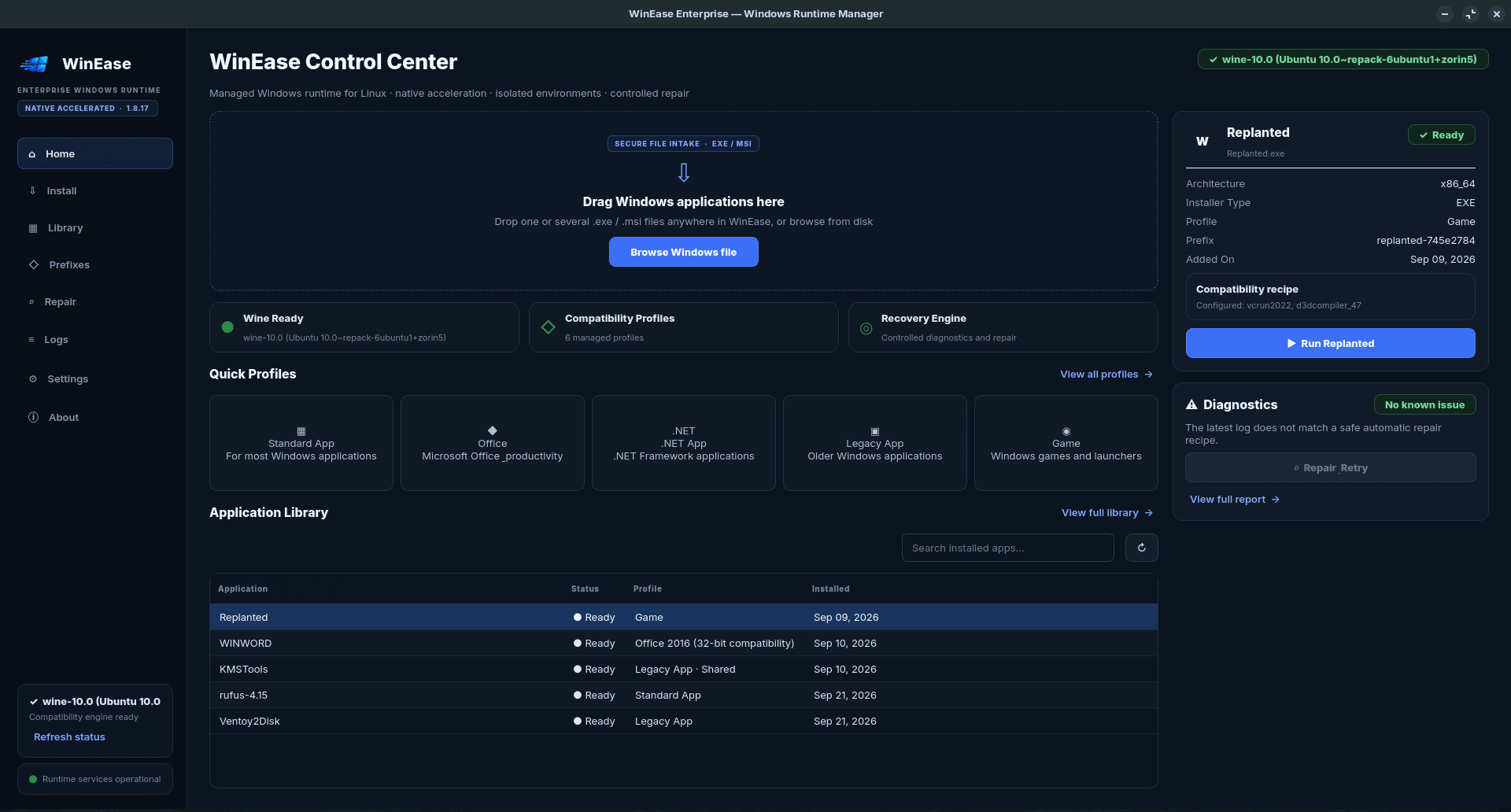Select the Replanted row in the table
Image resolution: width=1511 pixels, height=812 pixels.
(x=684, y=618)
